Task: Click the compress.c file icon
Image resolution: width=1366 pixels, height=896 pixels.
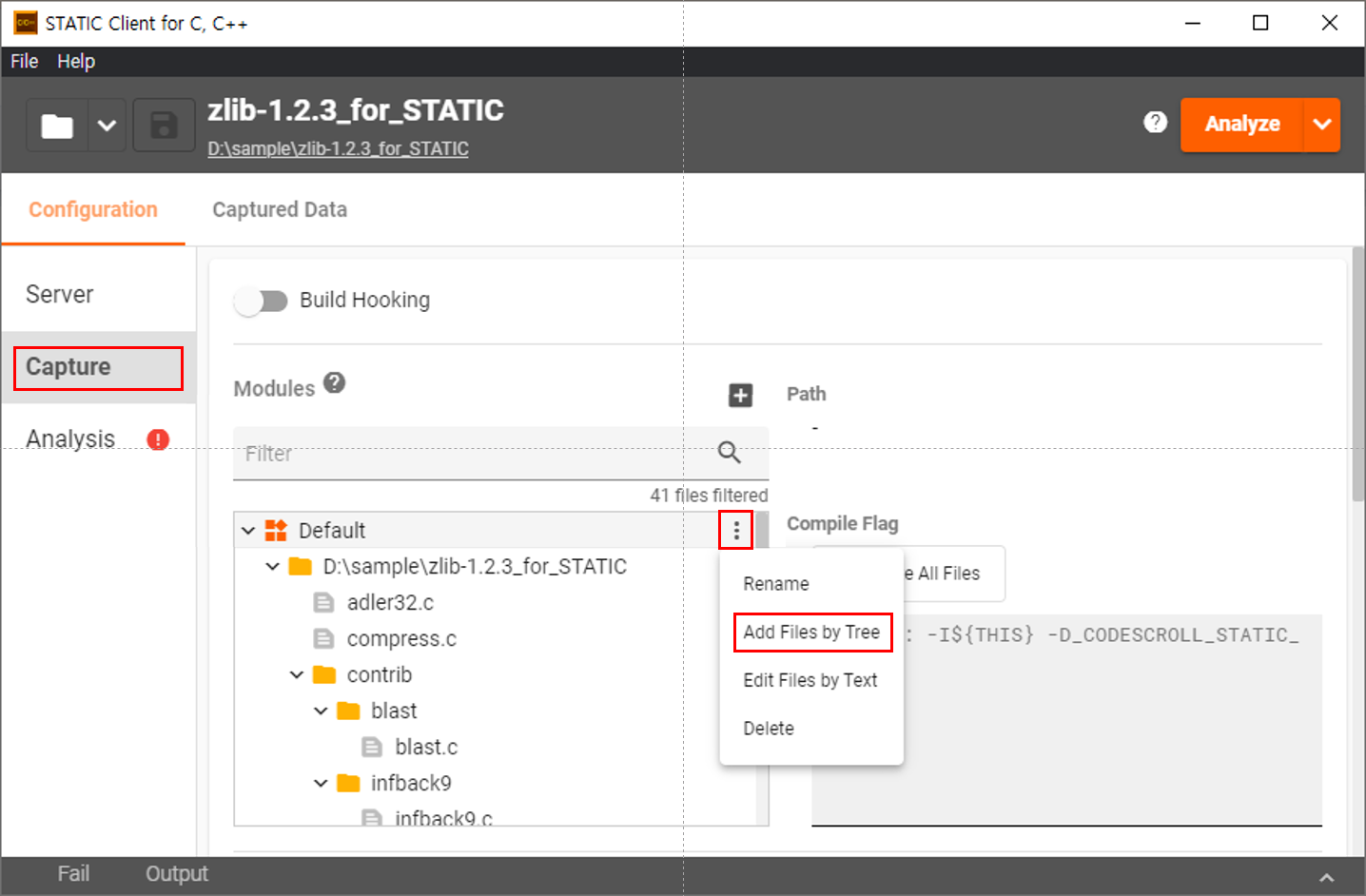Action: click(323, 639)
